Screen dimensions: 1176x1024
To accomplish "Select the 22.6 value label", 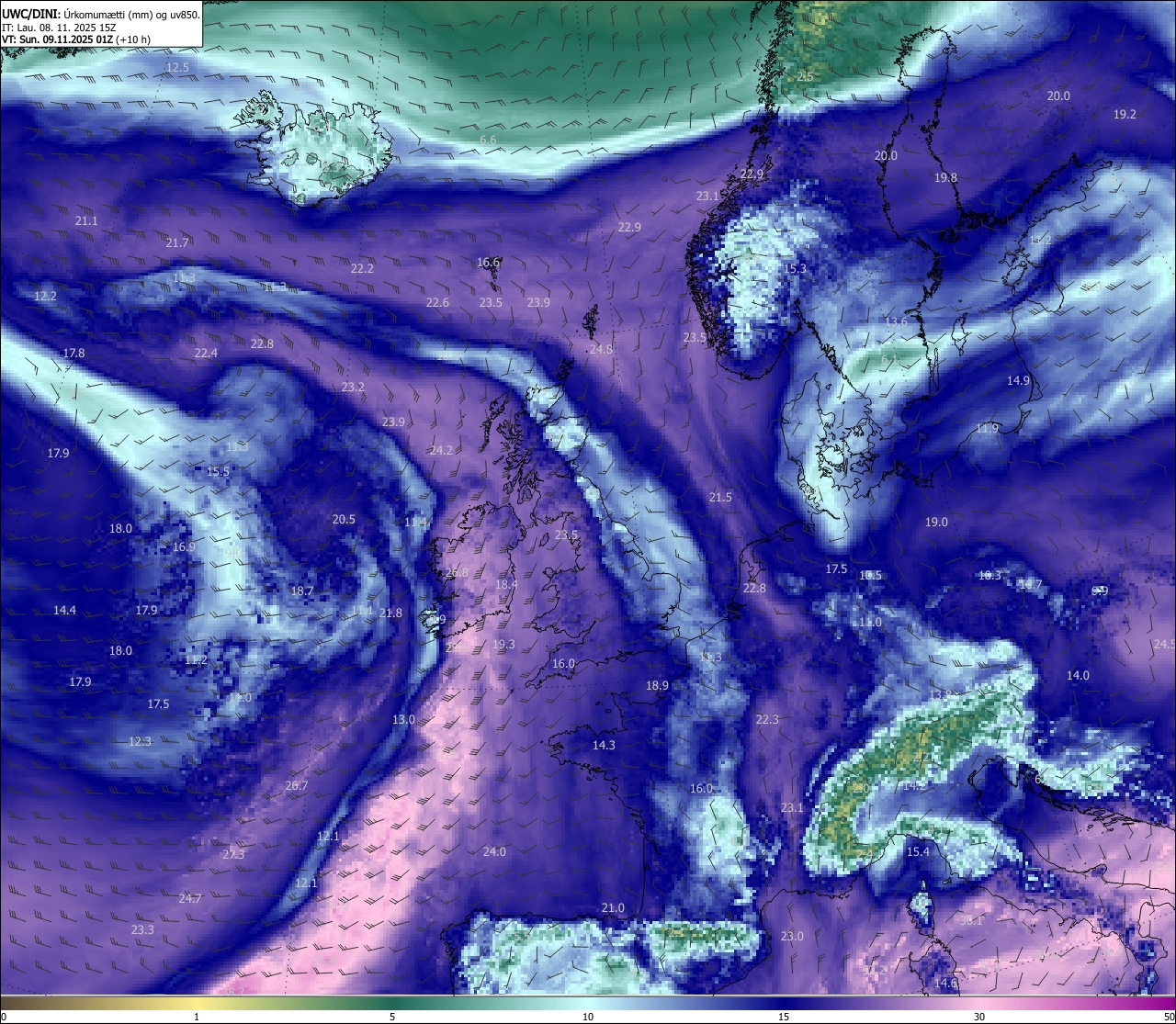I will (x=437, y=302).
